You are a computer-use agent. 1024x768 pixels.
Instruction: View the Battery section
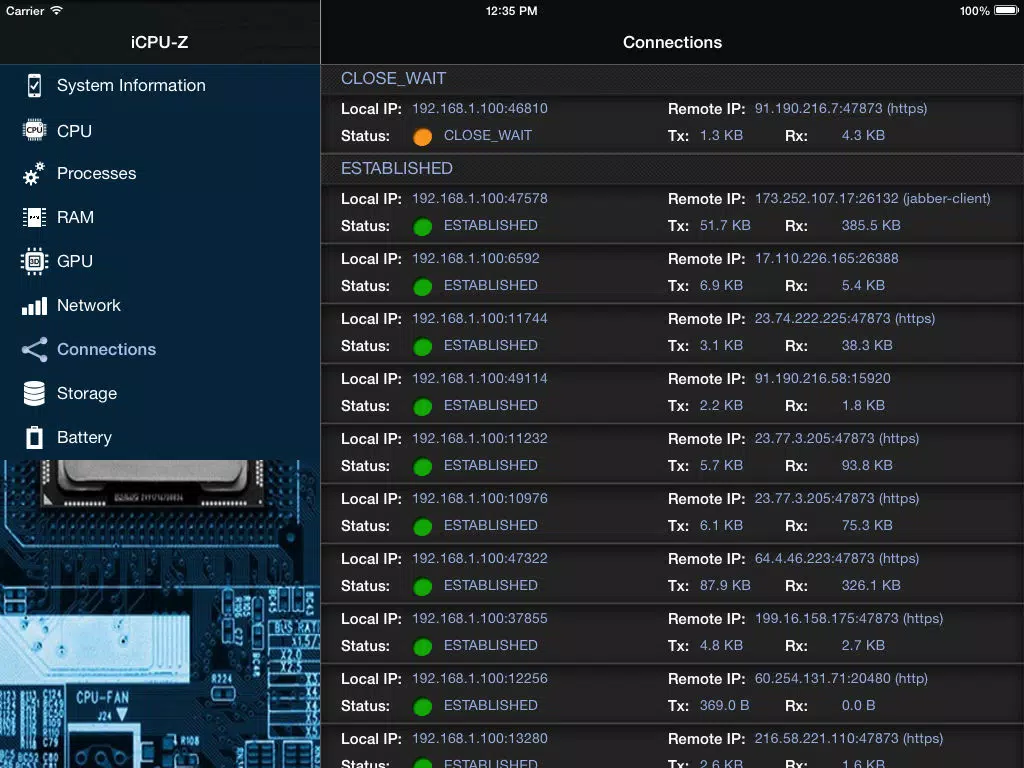point(160,438)
